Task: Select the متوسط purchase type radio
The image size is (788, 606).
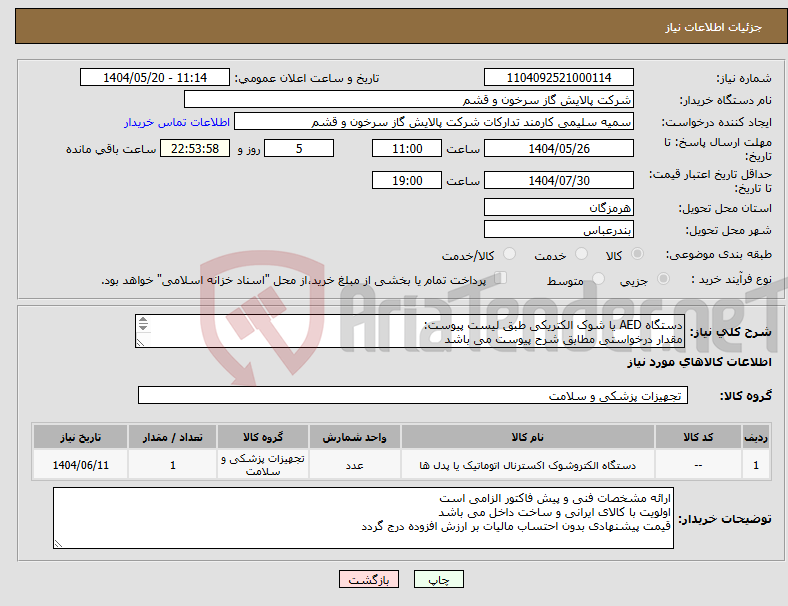Action: [598, 278]
